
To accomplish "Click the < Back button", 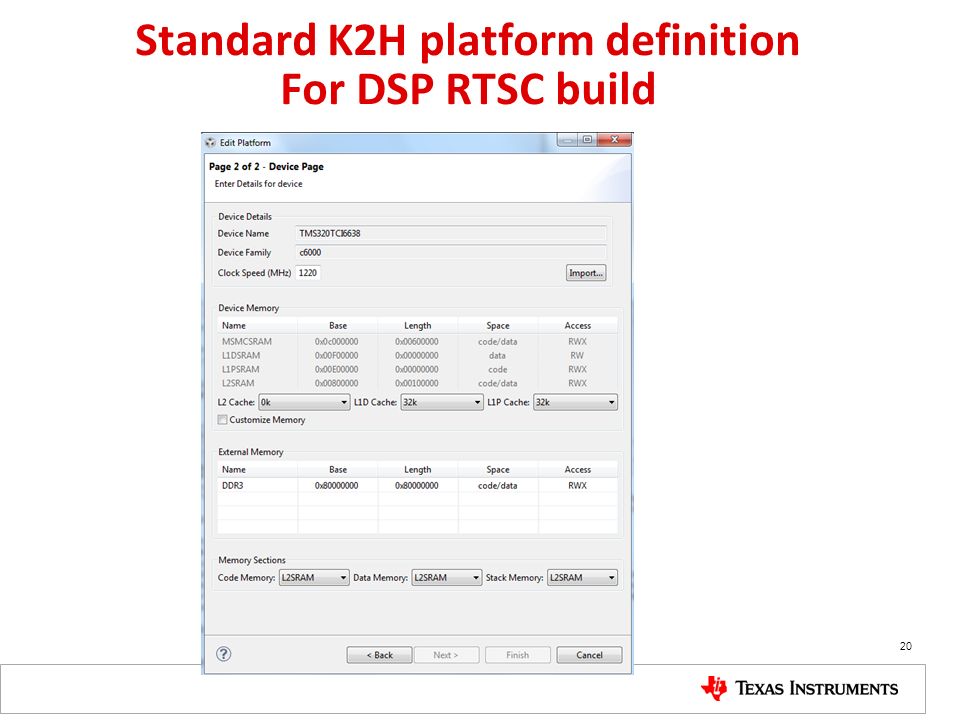I will click(379, 655).
